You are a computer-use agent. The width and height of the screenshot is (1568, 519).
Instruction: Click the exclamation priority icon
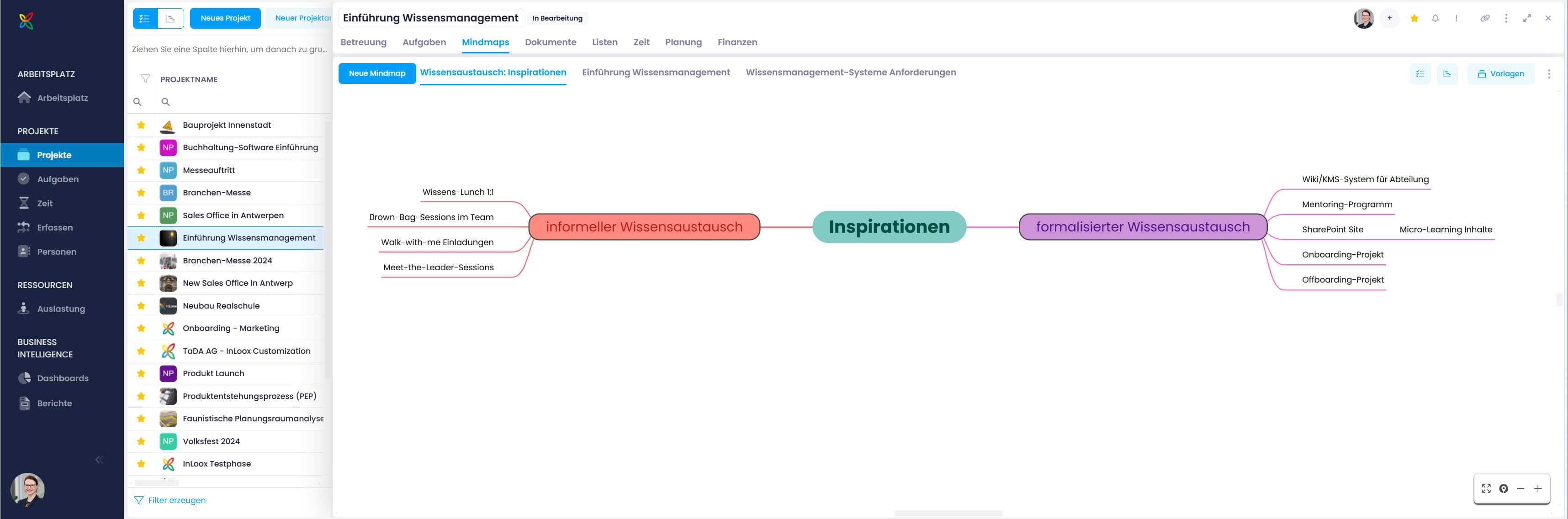[x=1456, y=18]
